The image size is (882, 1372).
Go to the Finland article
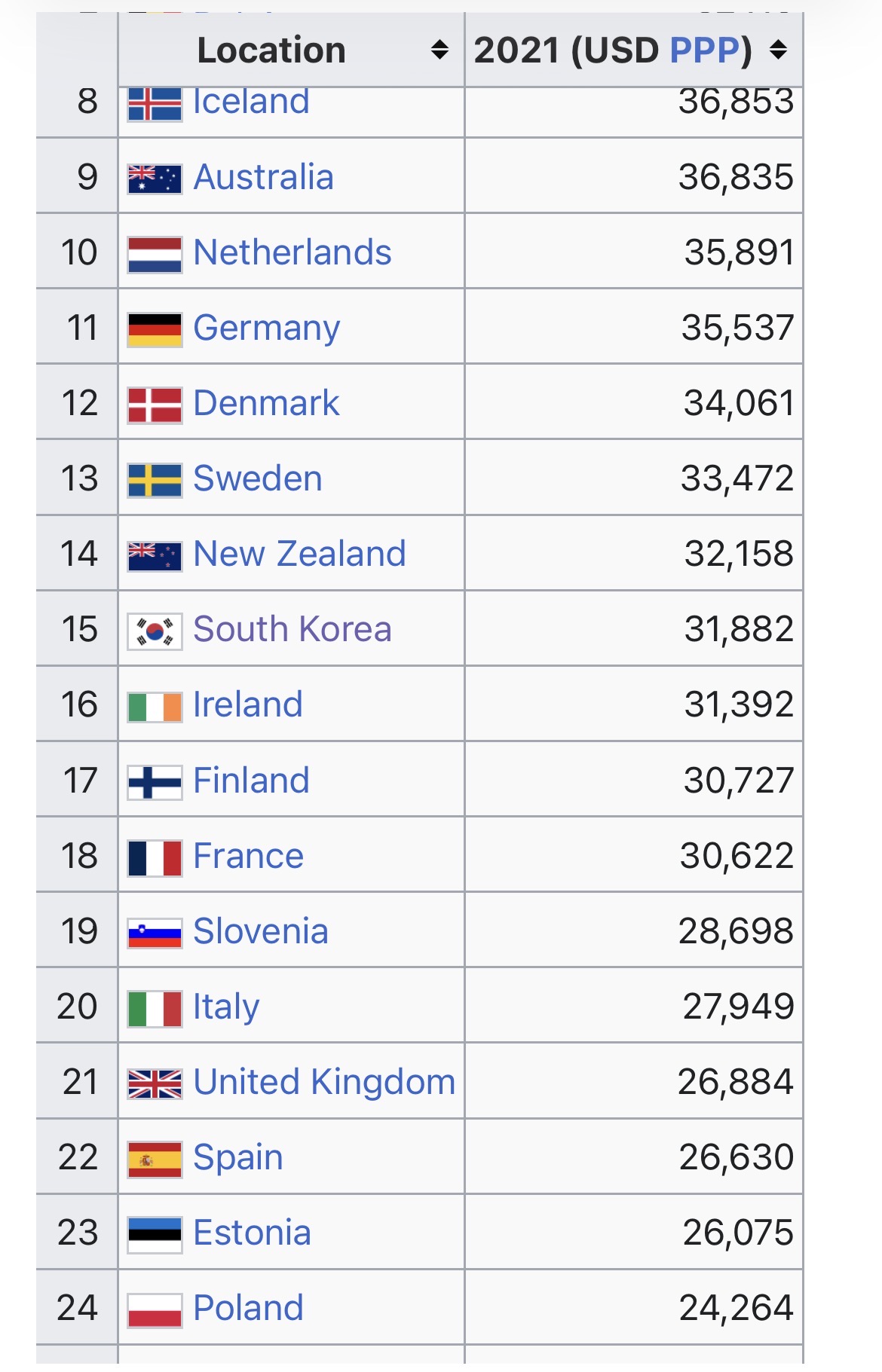(251, 780)
